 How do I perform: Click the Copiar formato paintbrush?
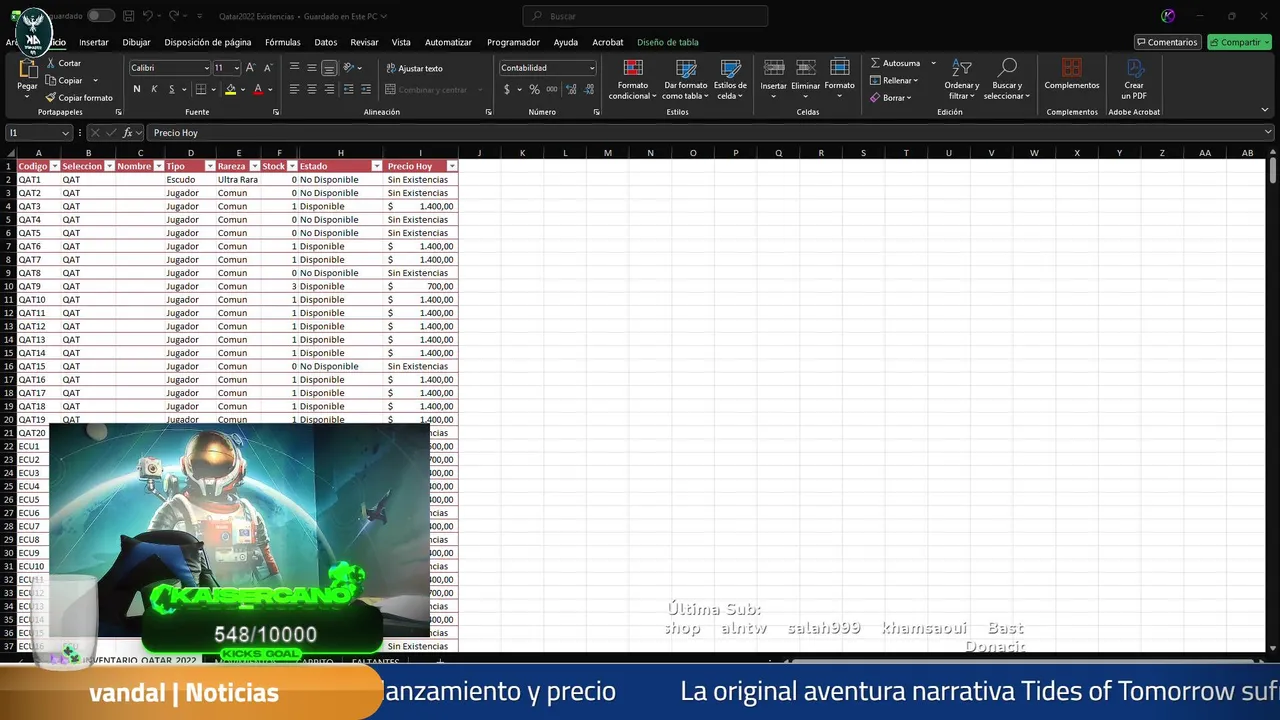click(51, 98)
